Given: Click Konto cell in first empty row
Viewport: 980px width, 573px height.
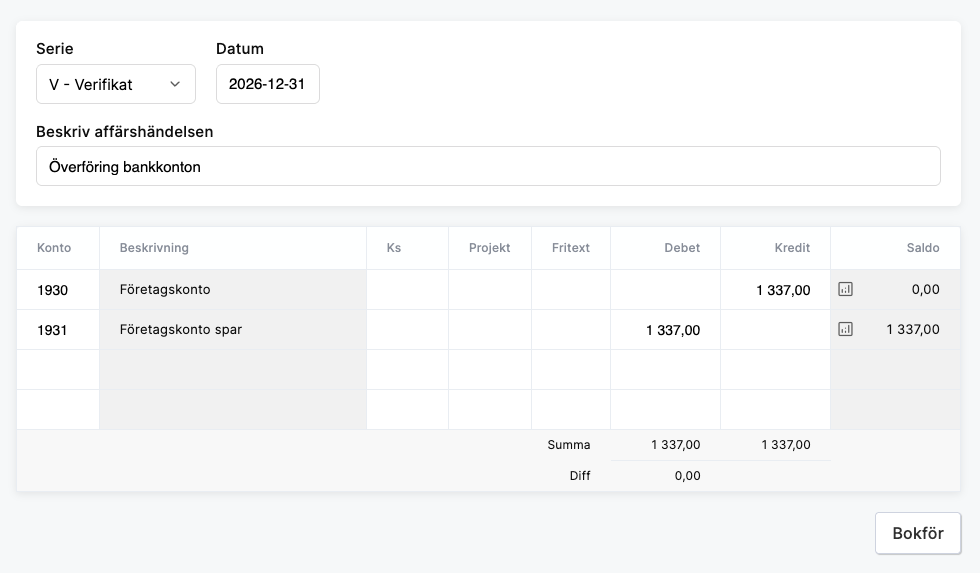Looking at the screenshot, I should coord(58,369).
